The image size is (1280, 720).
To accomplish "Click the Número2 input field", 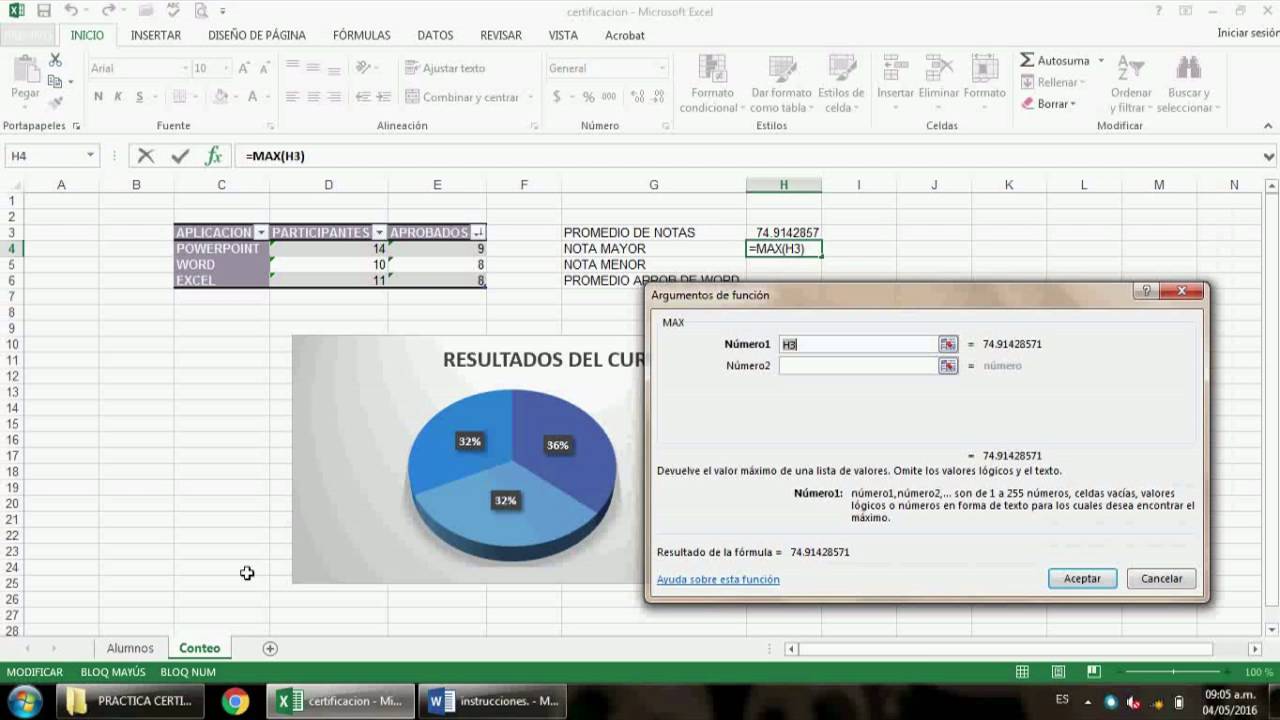I will pyautogui.click(x=858, y=366).
